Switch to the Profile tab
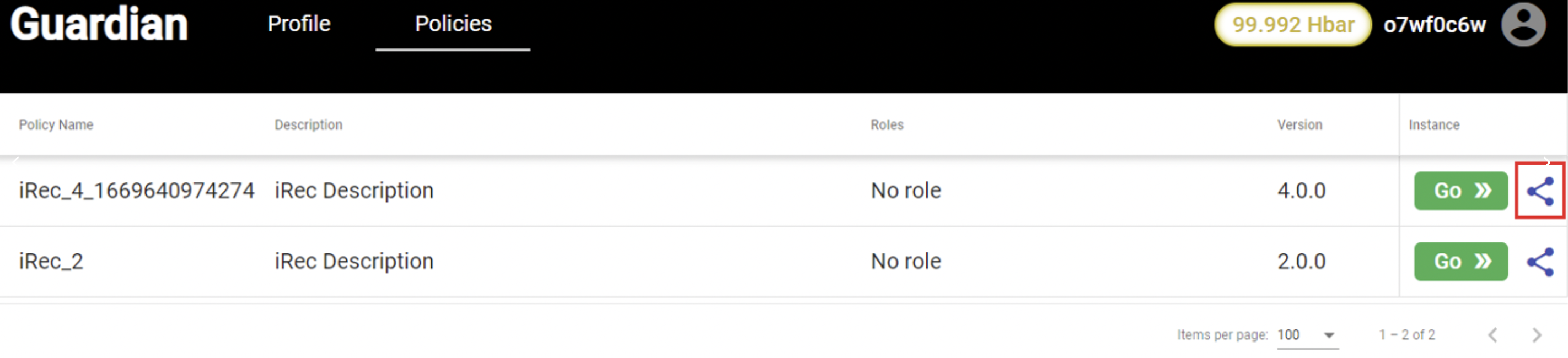Image resolution: width=1568 pixels, height=358 pixels. (x=299, y=24)
